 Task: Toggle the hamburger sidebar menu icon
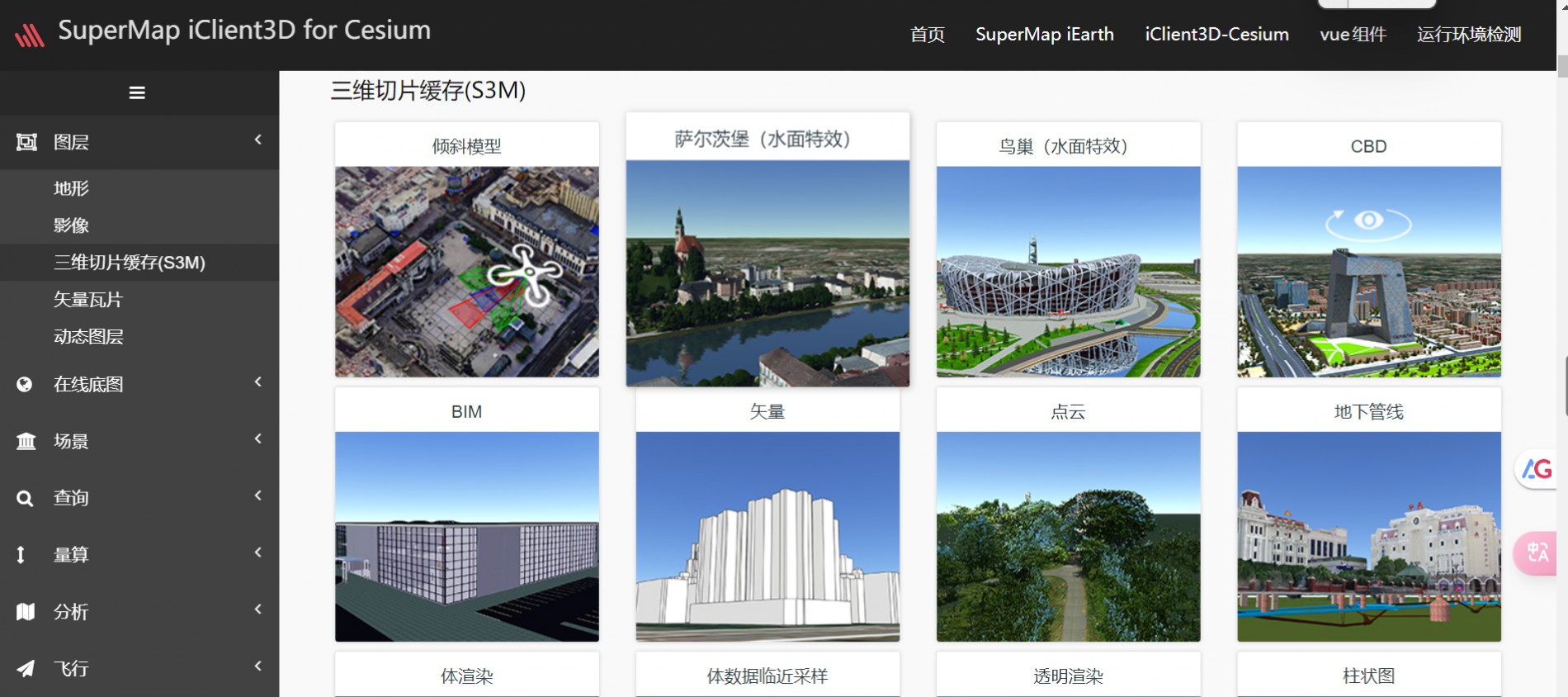click(137, 92)
